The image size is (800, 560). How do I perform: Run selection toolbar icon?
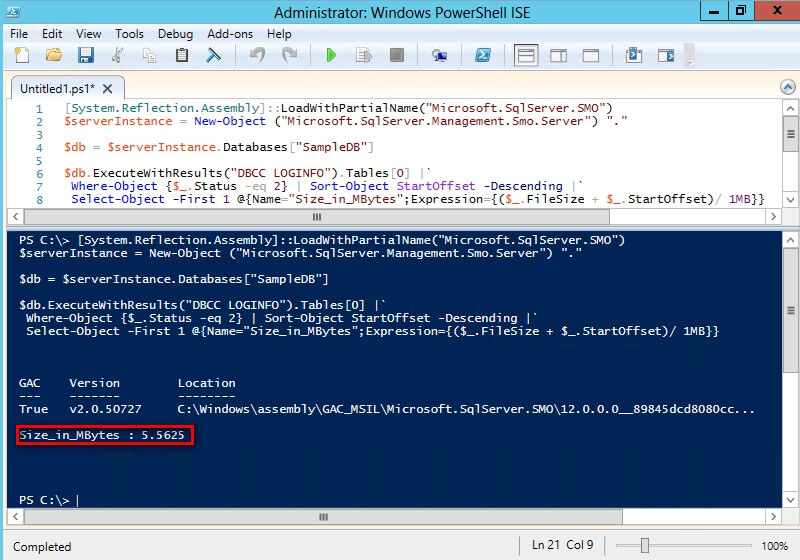pos(364,55)
